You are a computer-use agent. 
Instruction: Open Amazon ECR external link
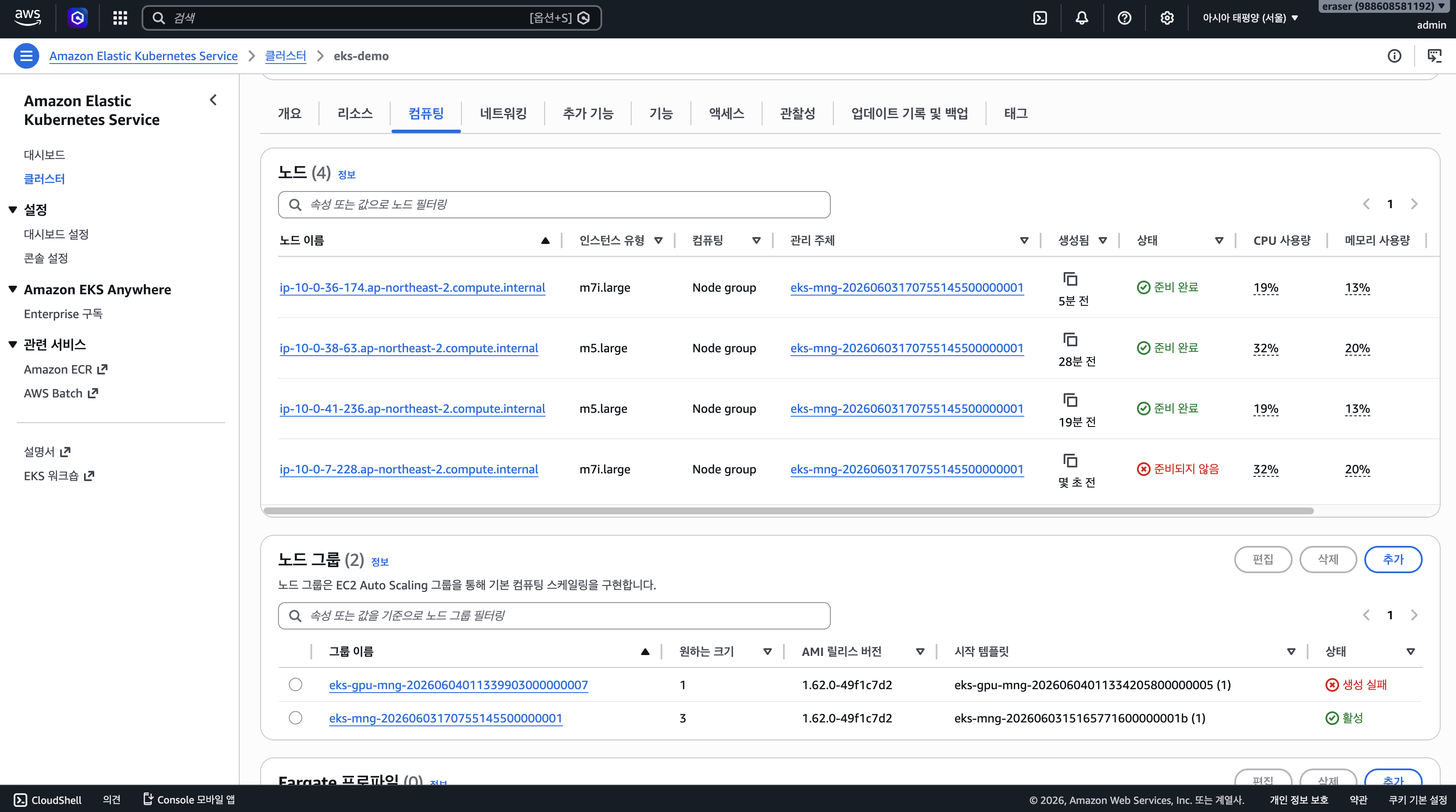pyautogui.click(x=66, y=369)
